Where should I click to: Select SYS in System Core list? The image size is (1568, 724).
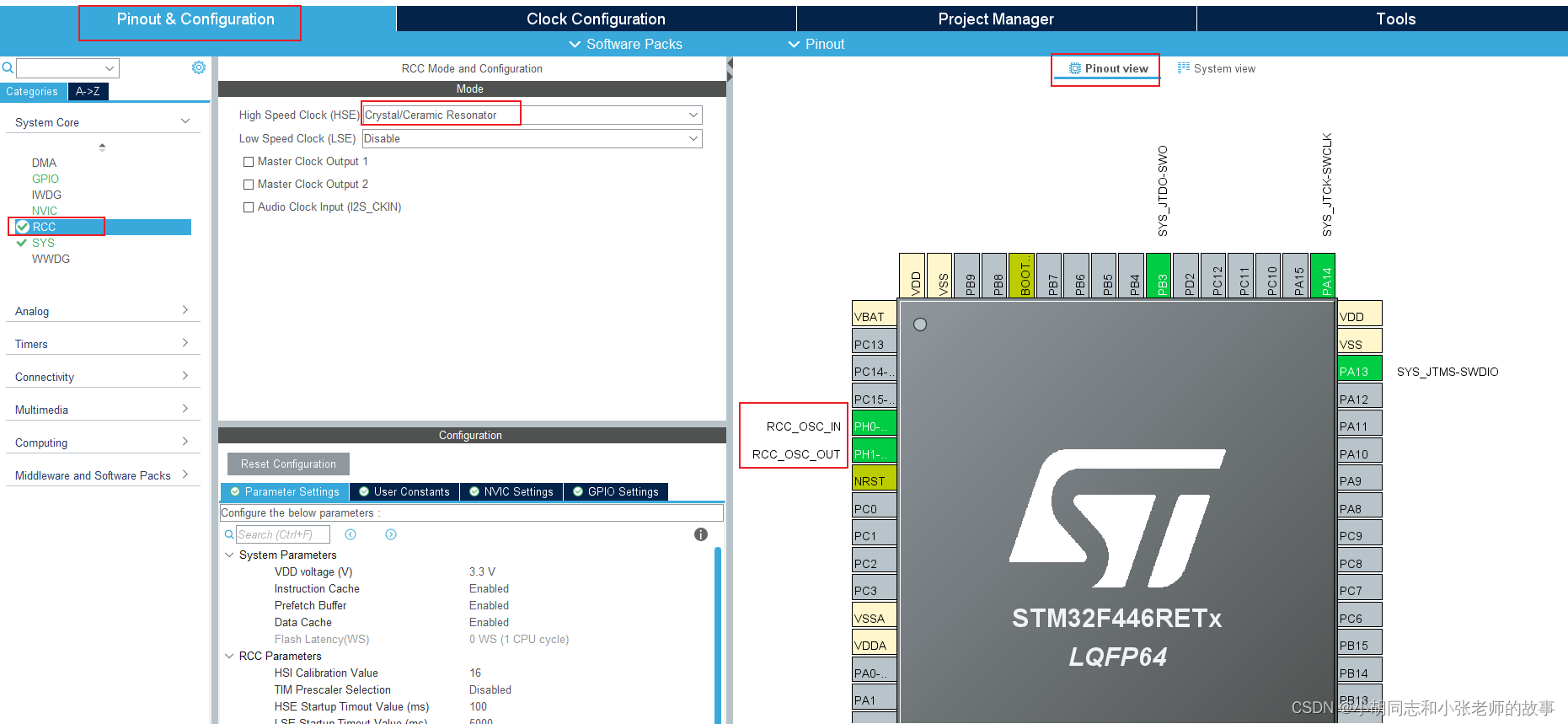pyautogui.click(x=43, y=243)
